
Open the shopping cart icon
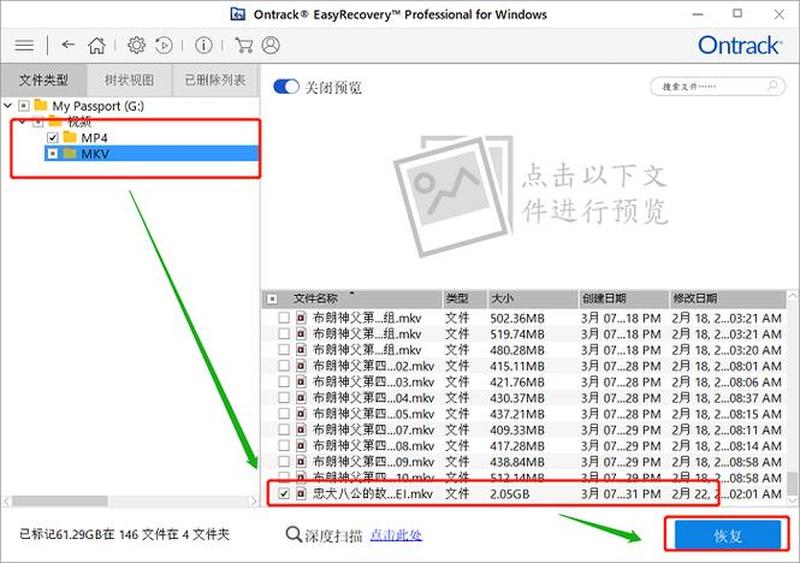coord(244,45)
